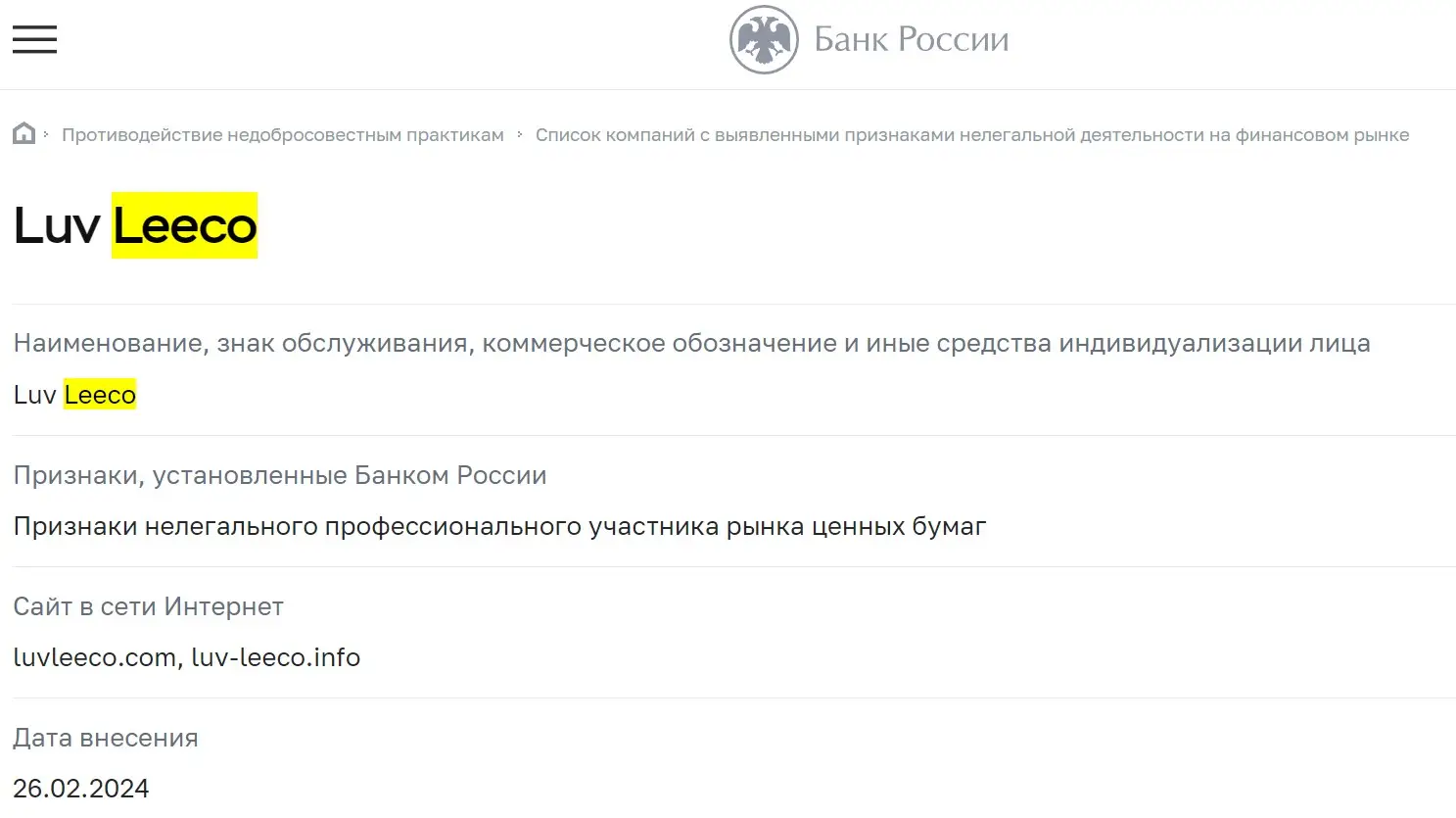Open the main menu via the three-line icon
The width and height of the screenshot is (1456, 818).
34,39
